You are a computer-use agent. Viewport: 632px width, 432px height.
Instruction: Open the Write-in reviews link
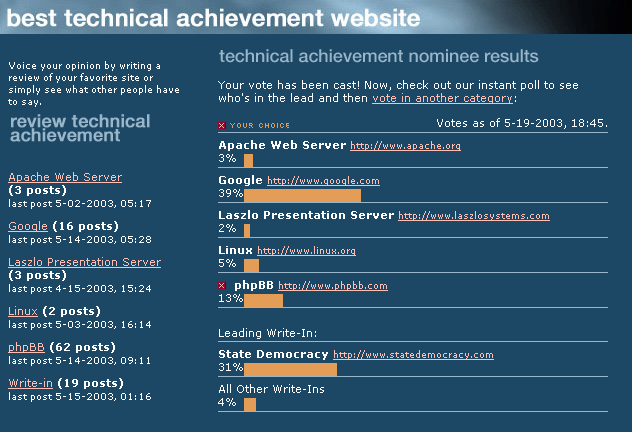(30, 383)
